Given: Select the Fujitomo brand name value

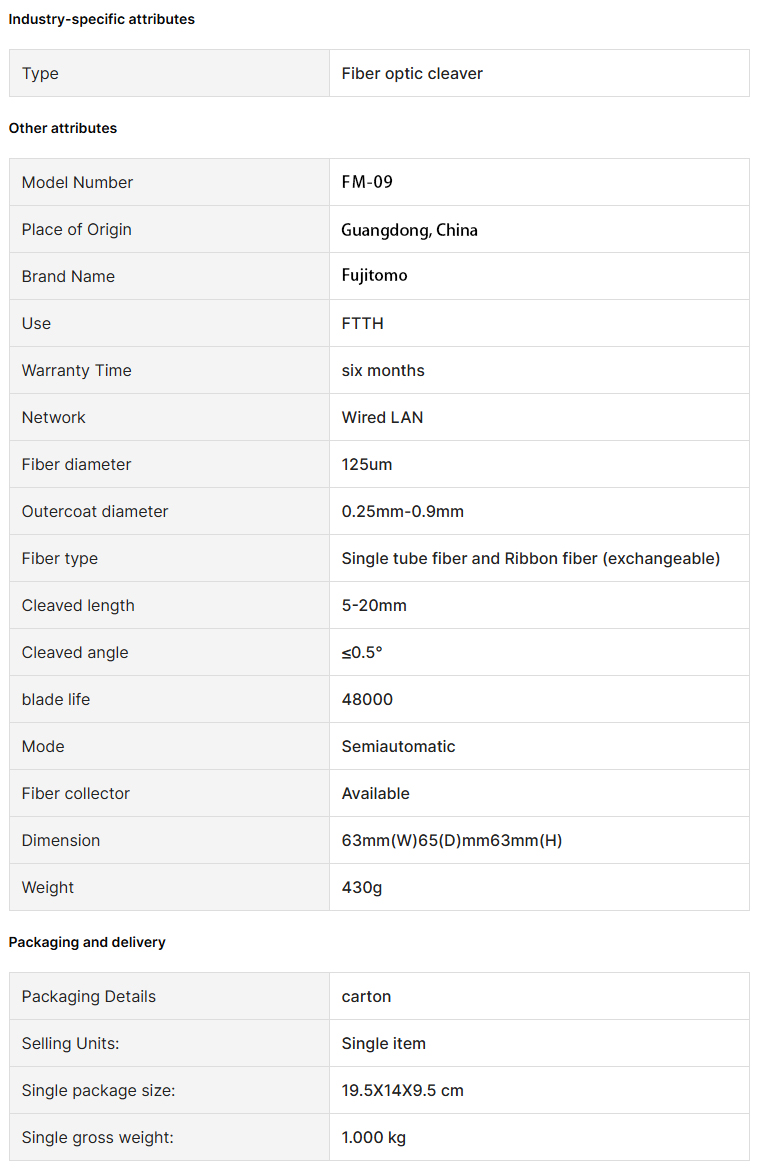Looking at the screenshot, I should [x=374, y=277].
